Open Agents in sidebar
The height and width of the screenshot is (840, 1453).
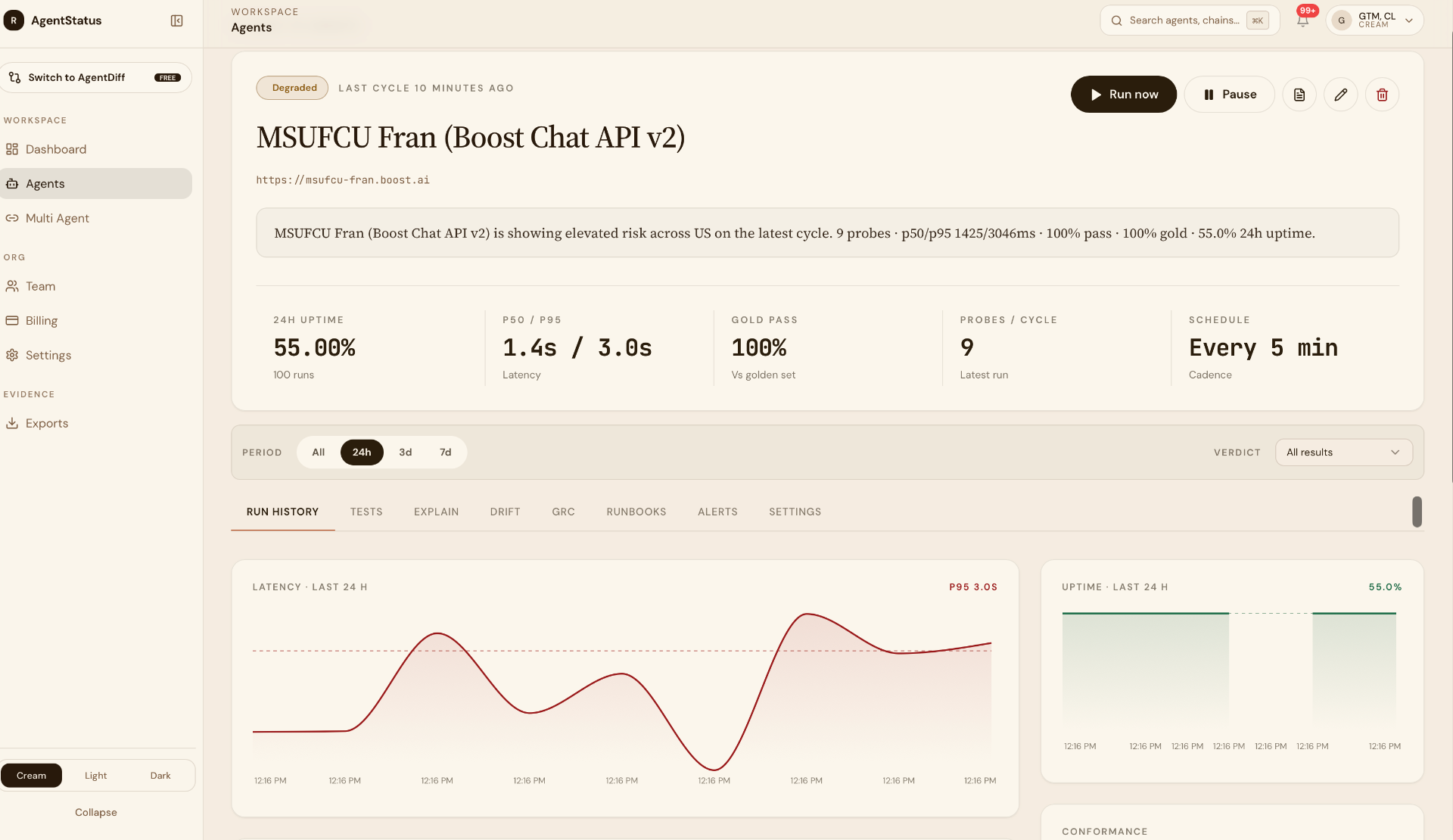tap(96, 183)
